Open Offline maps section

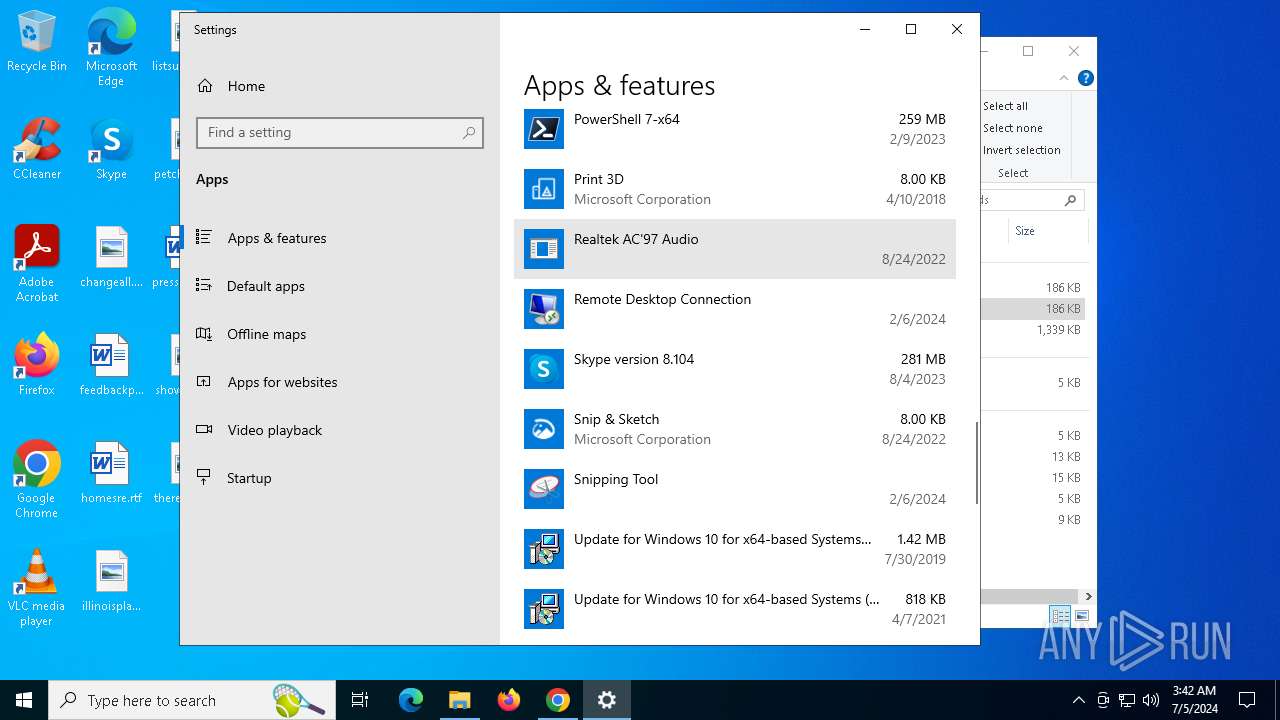(x=340, y=334)
